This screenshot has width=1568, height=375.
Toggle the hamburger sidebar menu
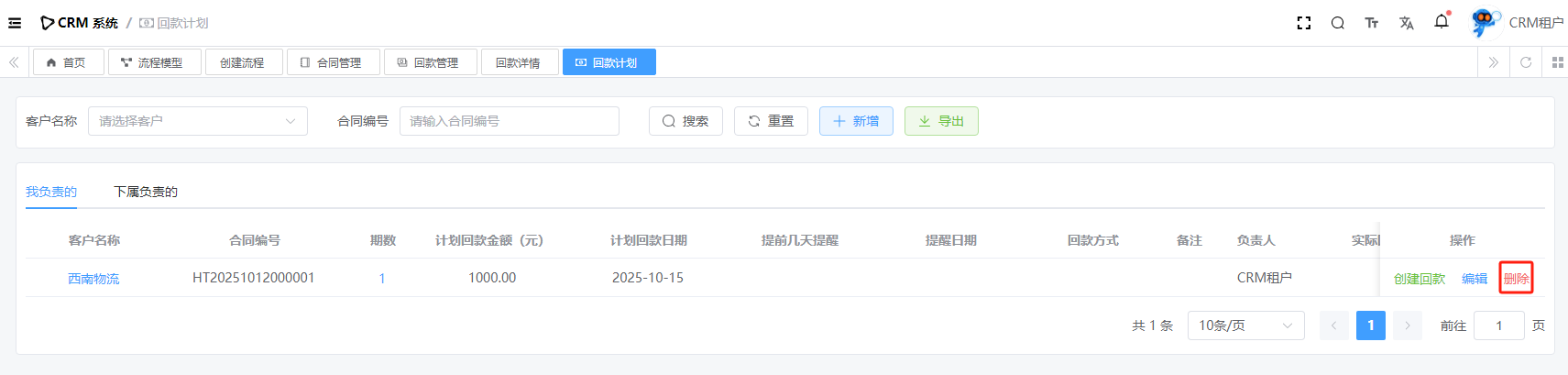(15, 23)
